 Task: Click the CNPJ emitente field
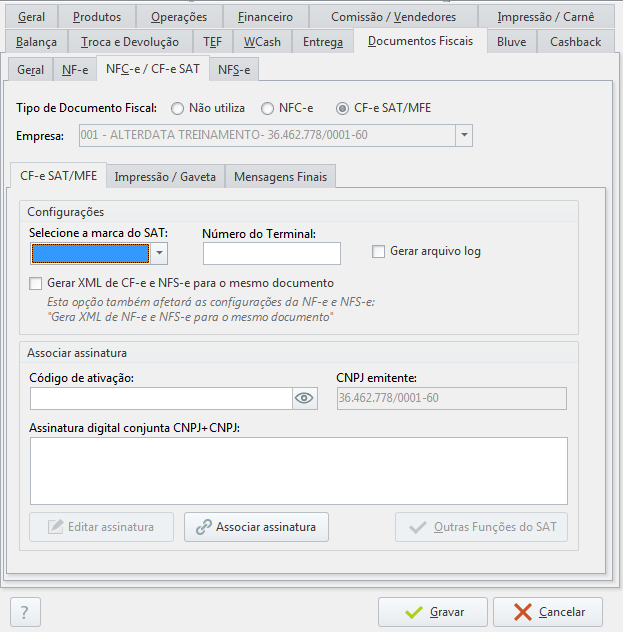tap(452, 399)
